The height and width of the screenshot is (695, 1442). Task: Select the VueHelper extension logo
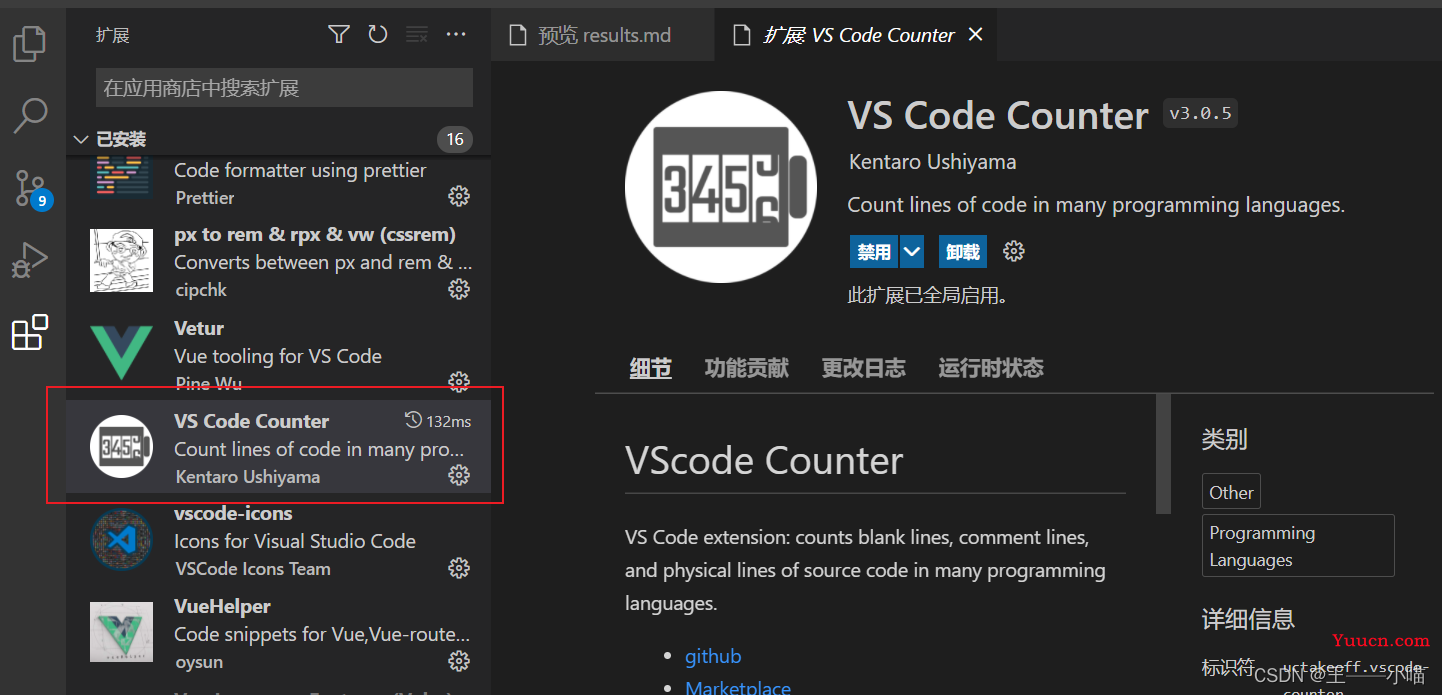121,632
